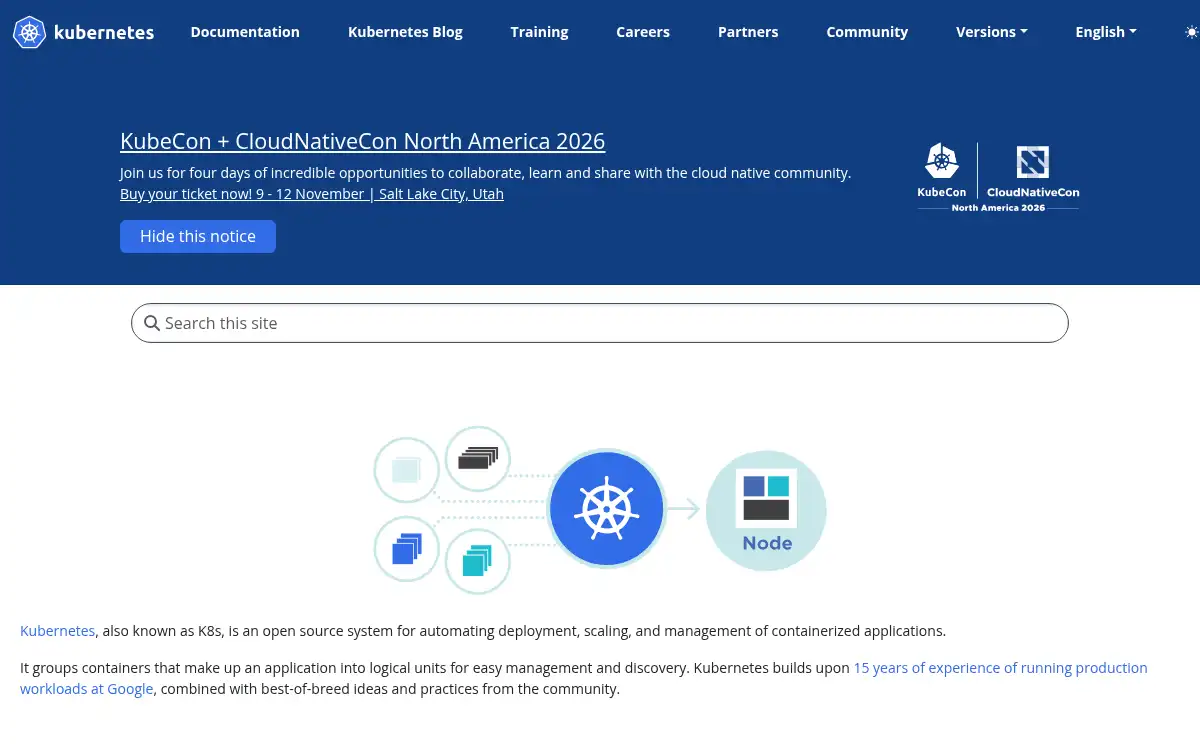Click the KubeCon helm icon in banner
The height and width of the screenshot is (750, 1200).
pos(942,160)
